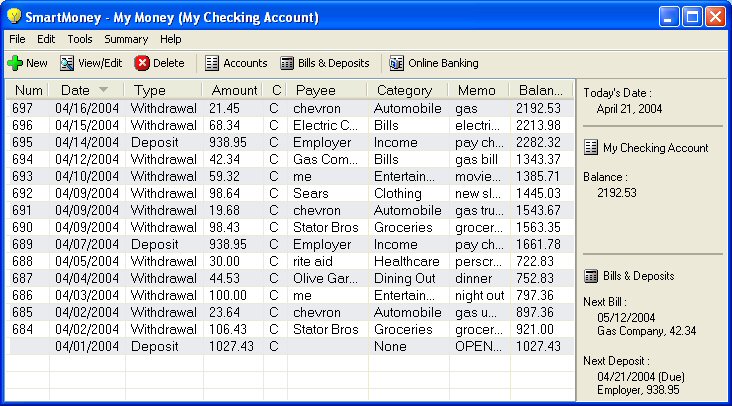This screenshot has height=406, width=732.
Task: Minimize the SmartMoney window
Action: [x=669, y=17]
